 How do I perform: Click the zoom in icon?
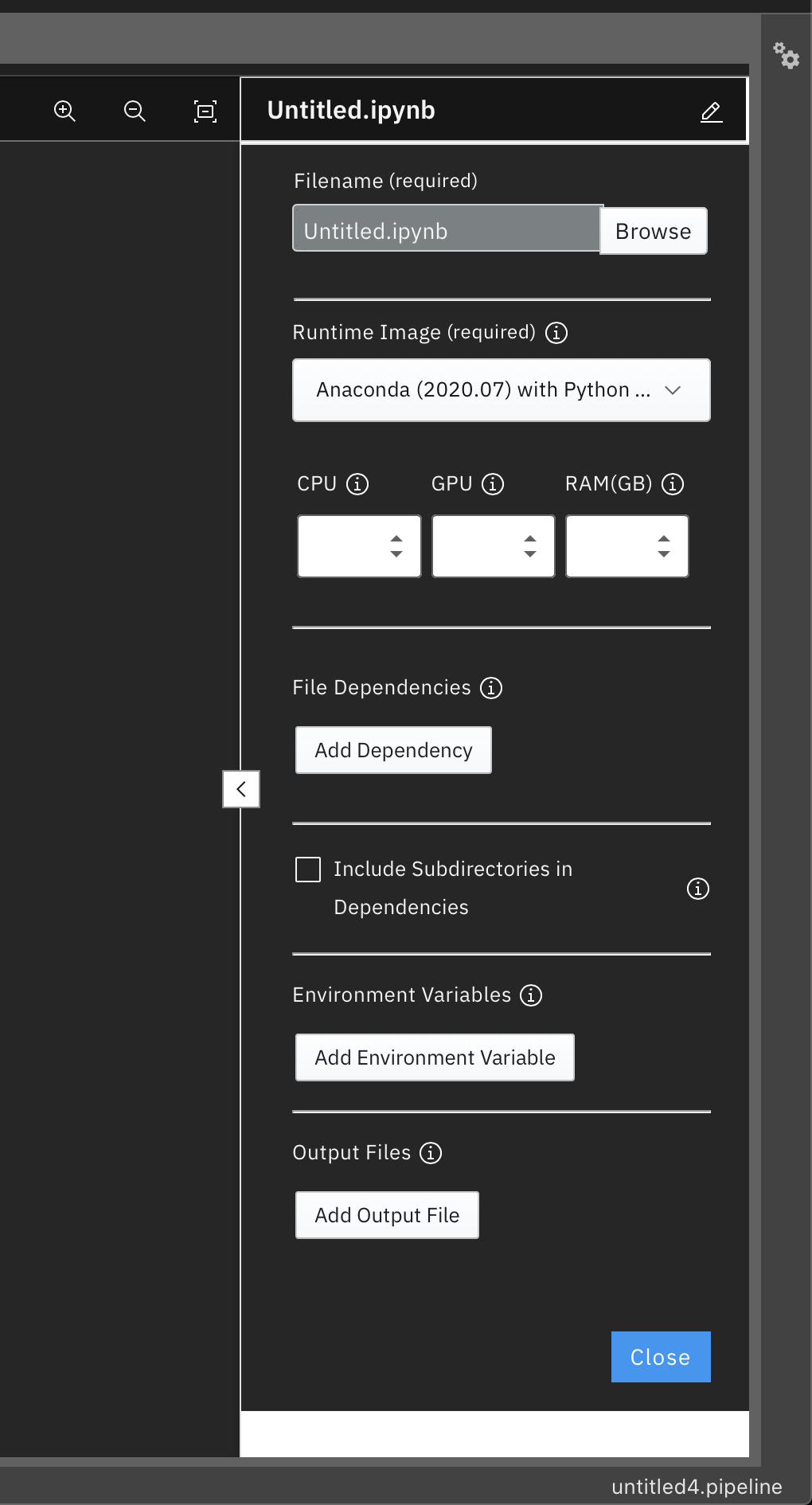click(64, 111)
